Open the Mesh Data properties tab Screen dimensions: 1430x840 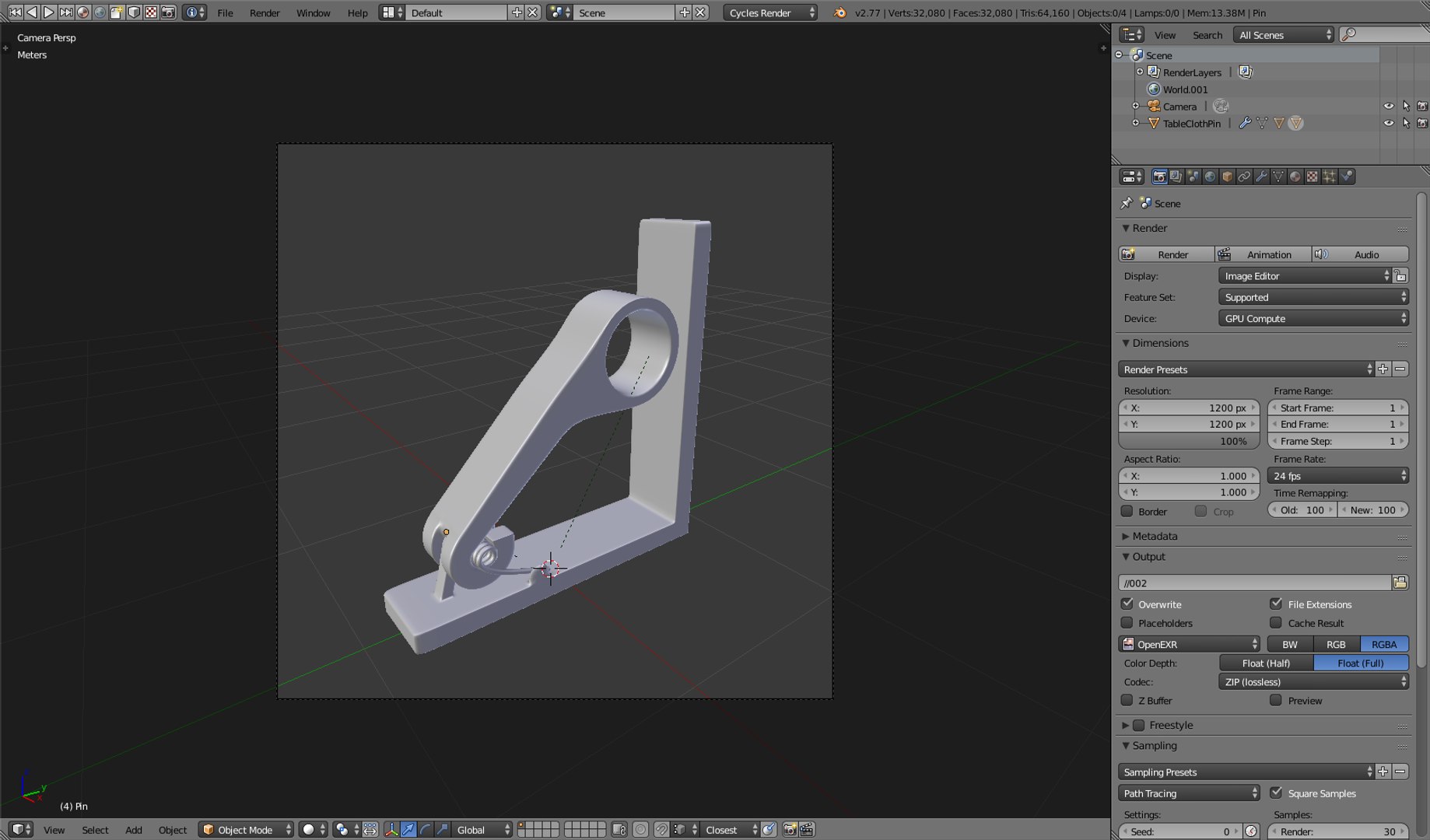click(1278, 177)
